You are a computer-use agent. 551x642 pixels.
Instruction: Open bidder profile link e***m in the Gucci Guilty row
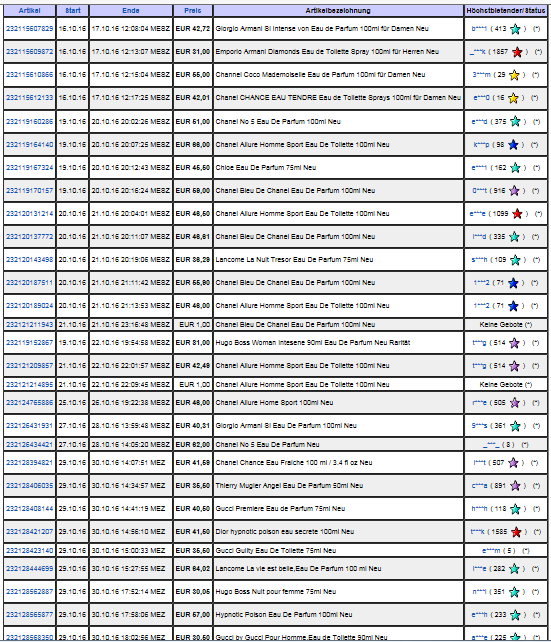pos(491,550)
